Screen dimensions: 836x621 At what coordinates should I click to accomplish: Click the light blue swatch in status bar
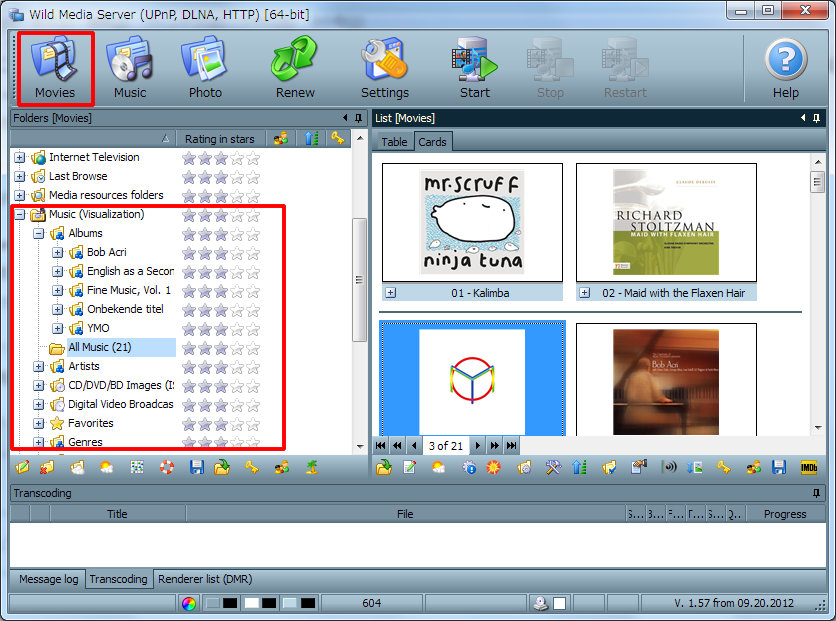pyautogui.click(x=290, y=603)
